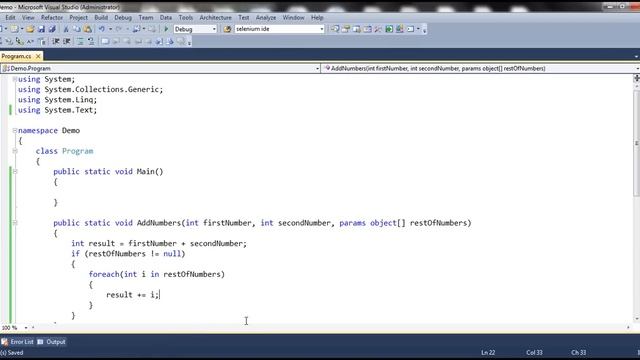The image size is (640, 360).
Task: Open Solution Explorer from the toolbar icon
Action: (335, 29)
